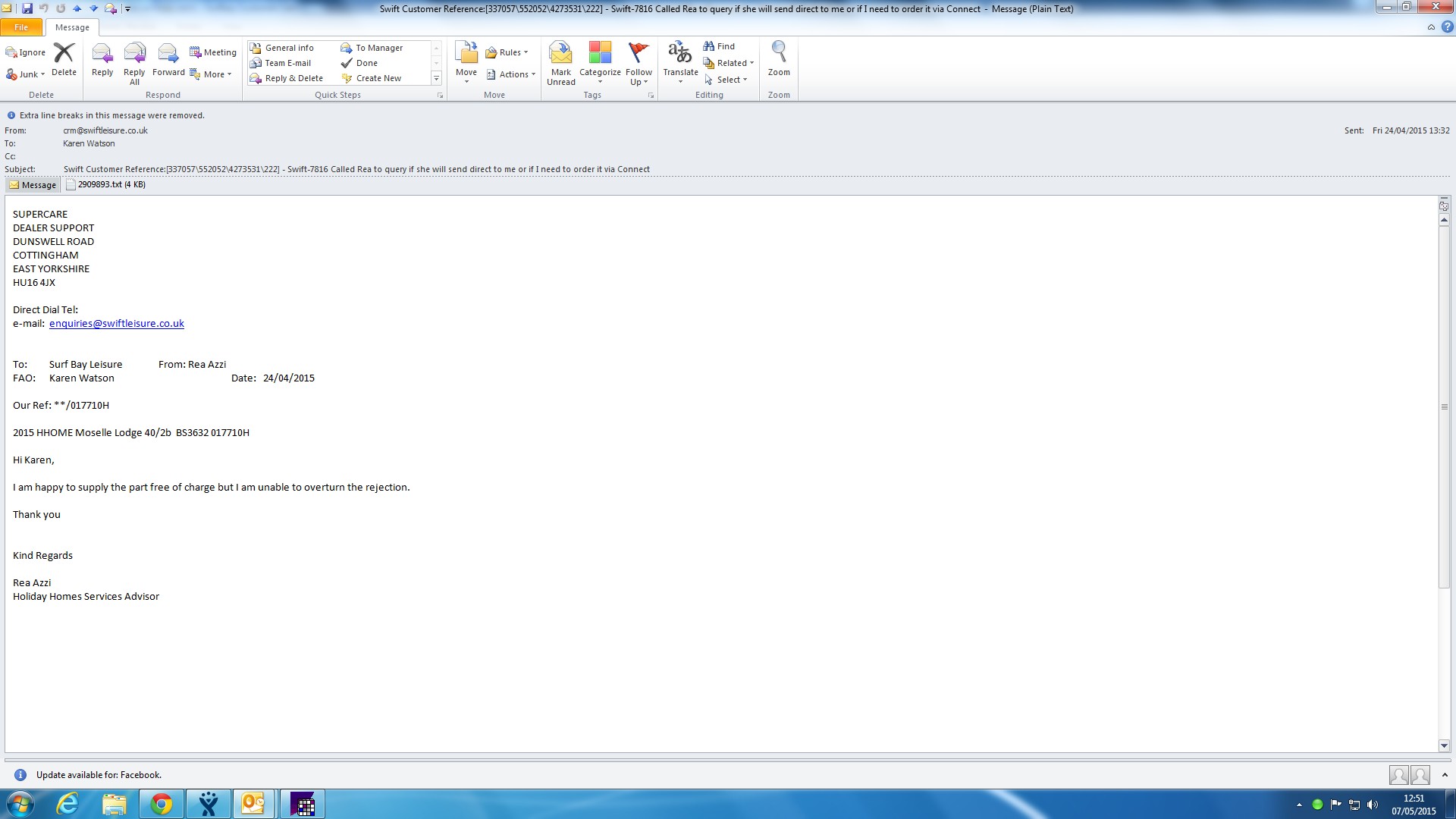Viewport: 1456px width, 819px height.
Task: Expand the Quick Steps gallery
Action: (436, 79)
